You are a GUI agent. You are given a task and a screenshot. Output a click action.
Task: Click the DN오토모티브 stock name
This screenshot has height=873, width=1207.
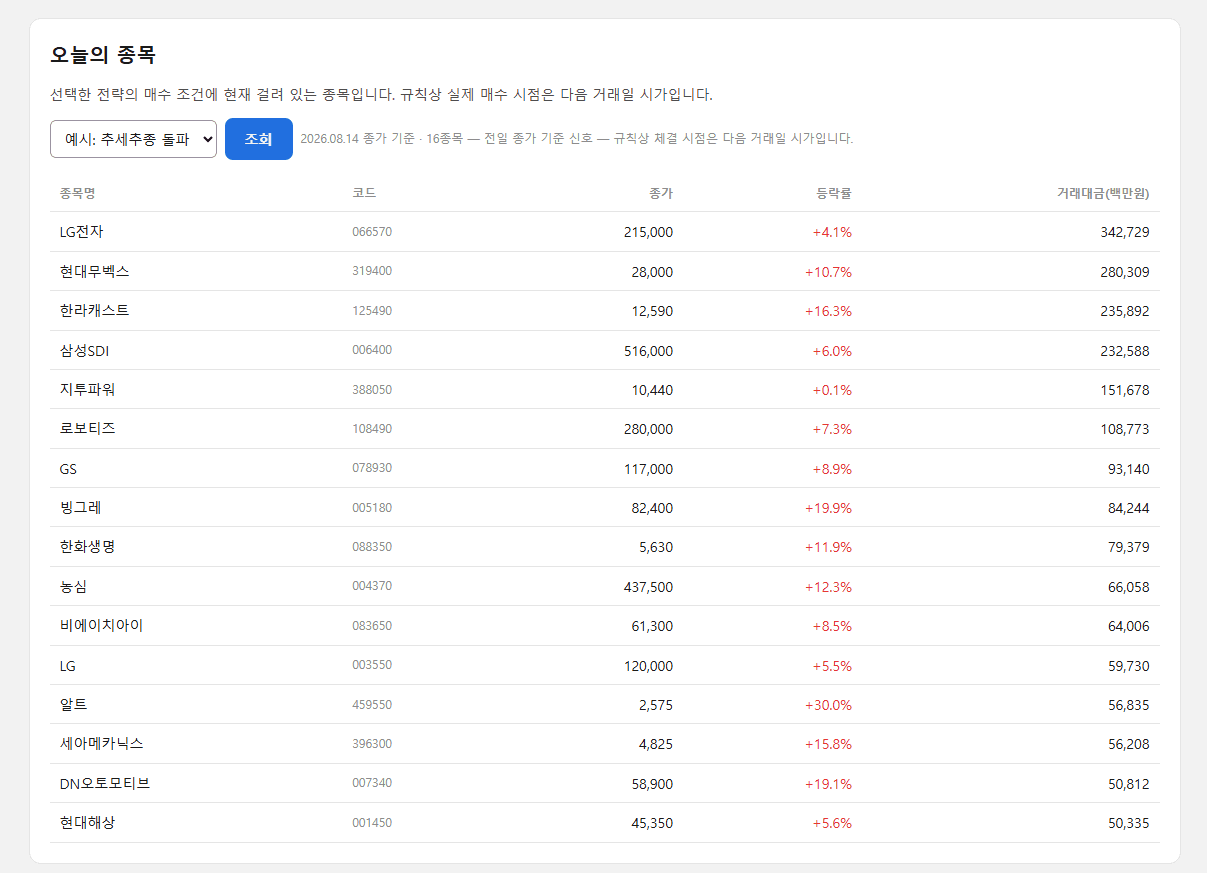[x=104, y=784]
